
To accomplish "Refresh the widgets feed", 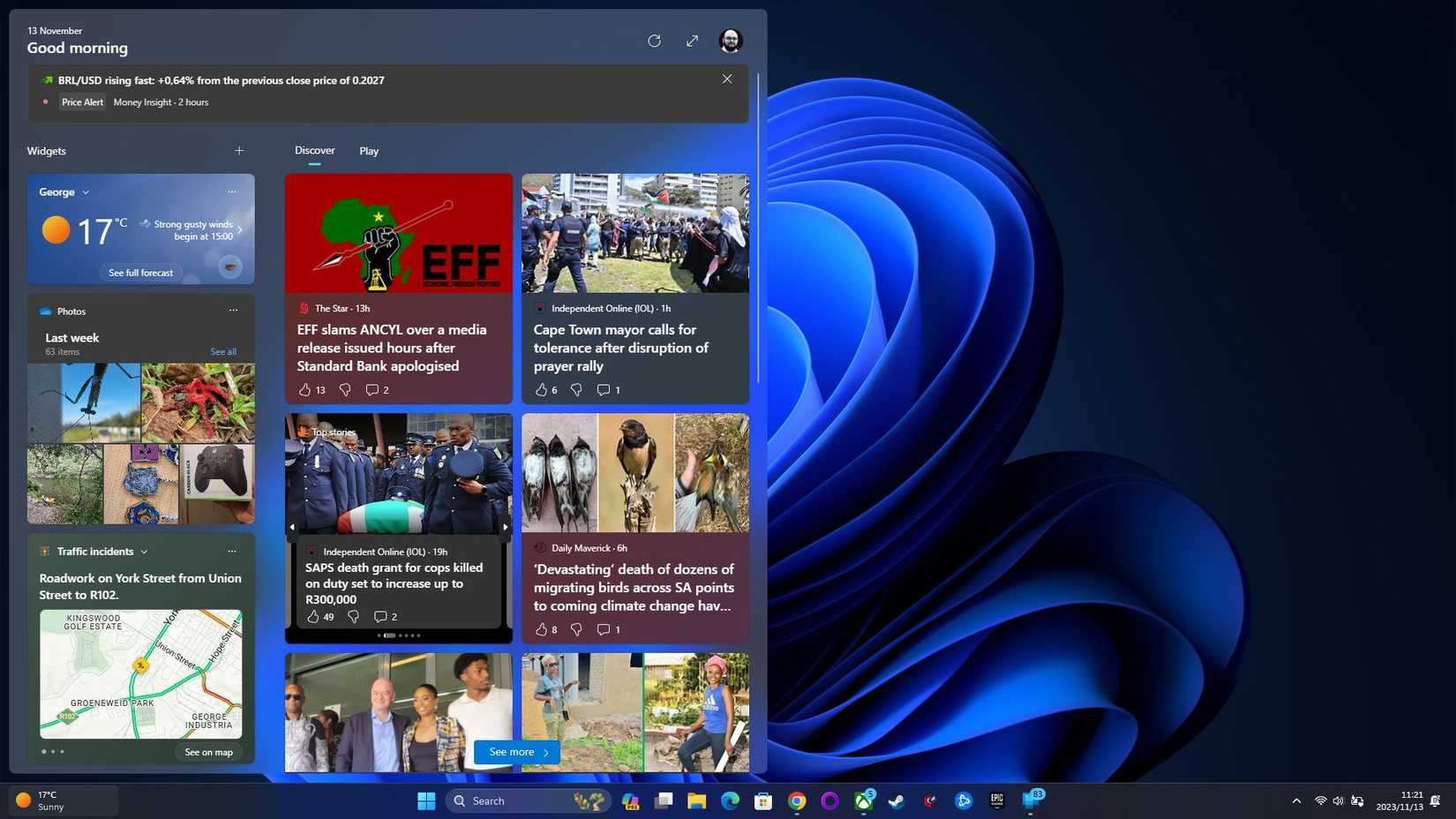I will click(654, 41).
